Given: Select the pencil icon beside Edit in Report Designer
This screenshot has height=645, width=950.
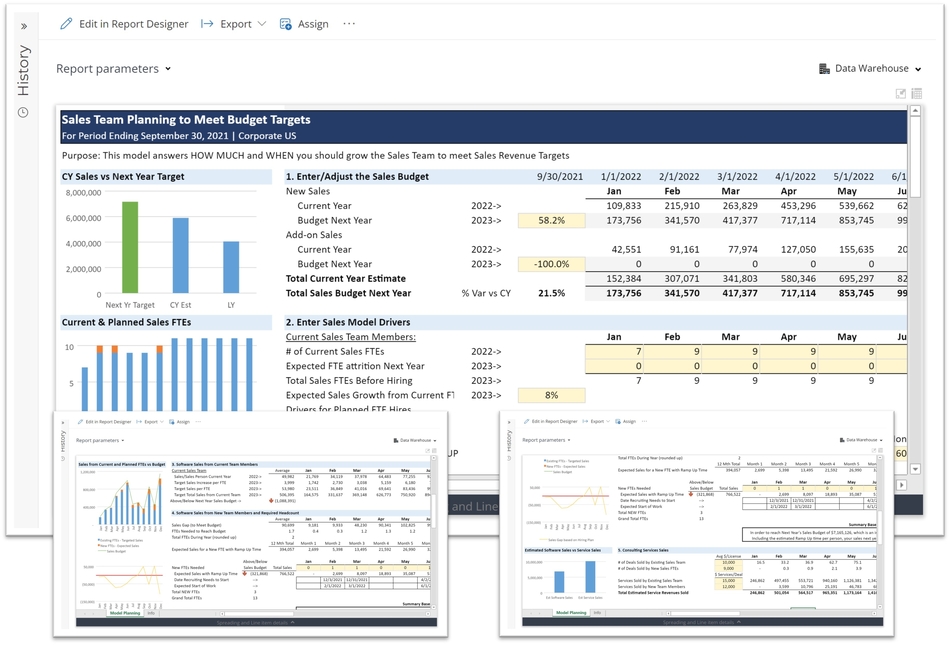Looking at the screenshot, I should point(68,22).
